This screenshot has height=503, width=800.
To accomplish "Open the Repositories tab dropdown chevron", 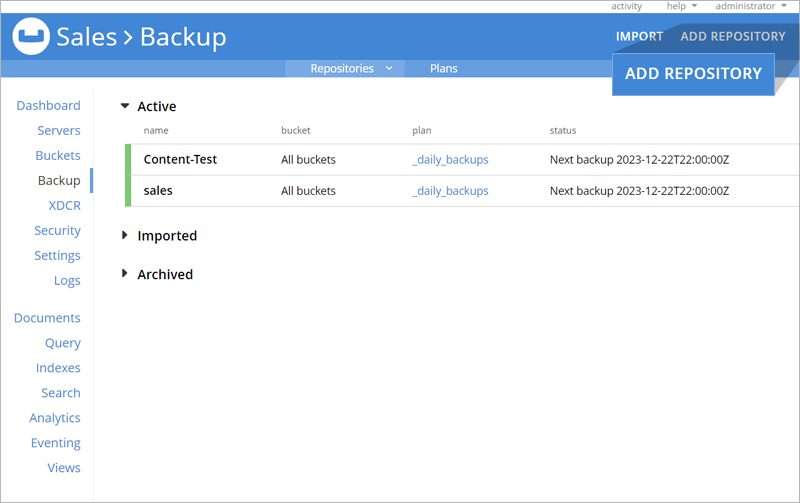I will (389, 68).
